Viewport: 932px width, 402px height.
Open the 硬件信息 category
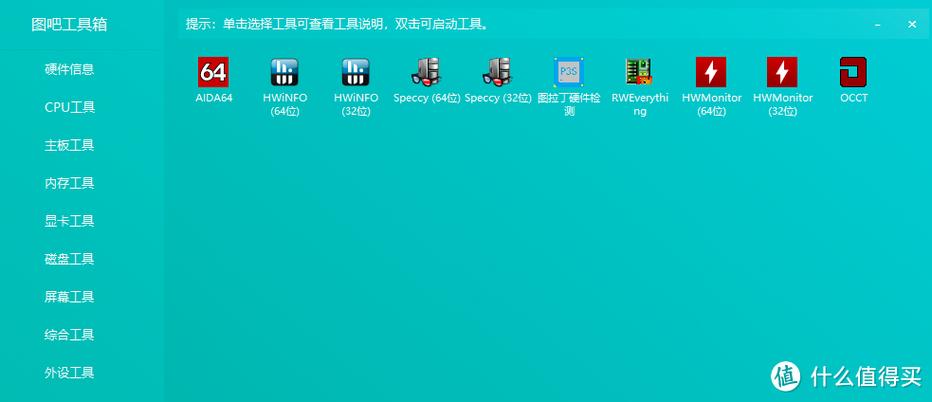click(70, 70)
